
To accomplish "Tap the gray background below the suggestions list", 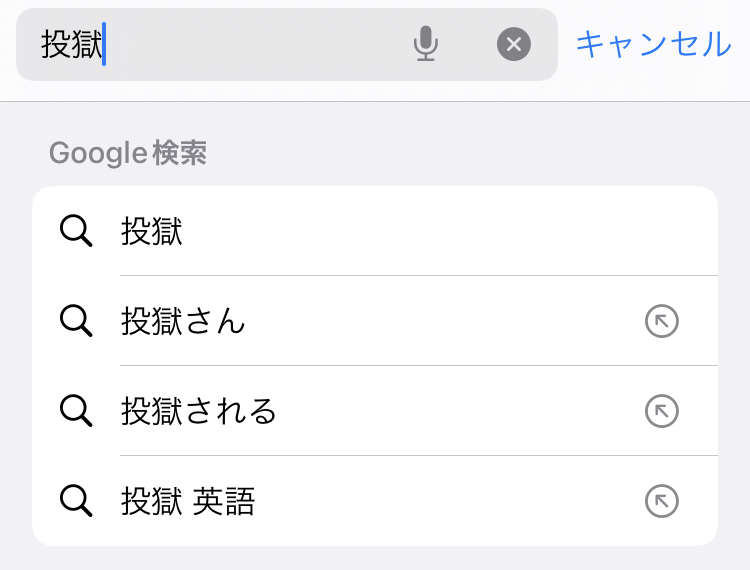I will coord(375,558).
